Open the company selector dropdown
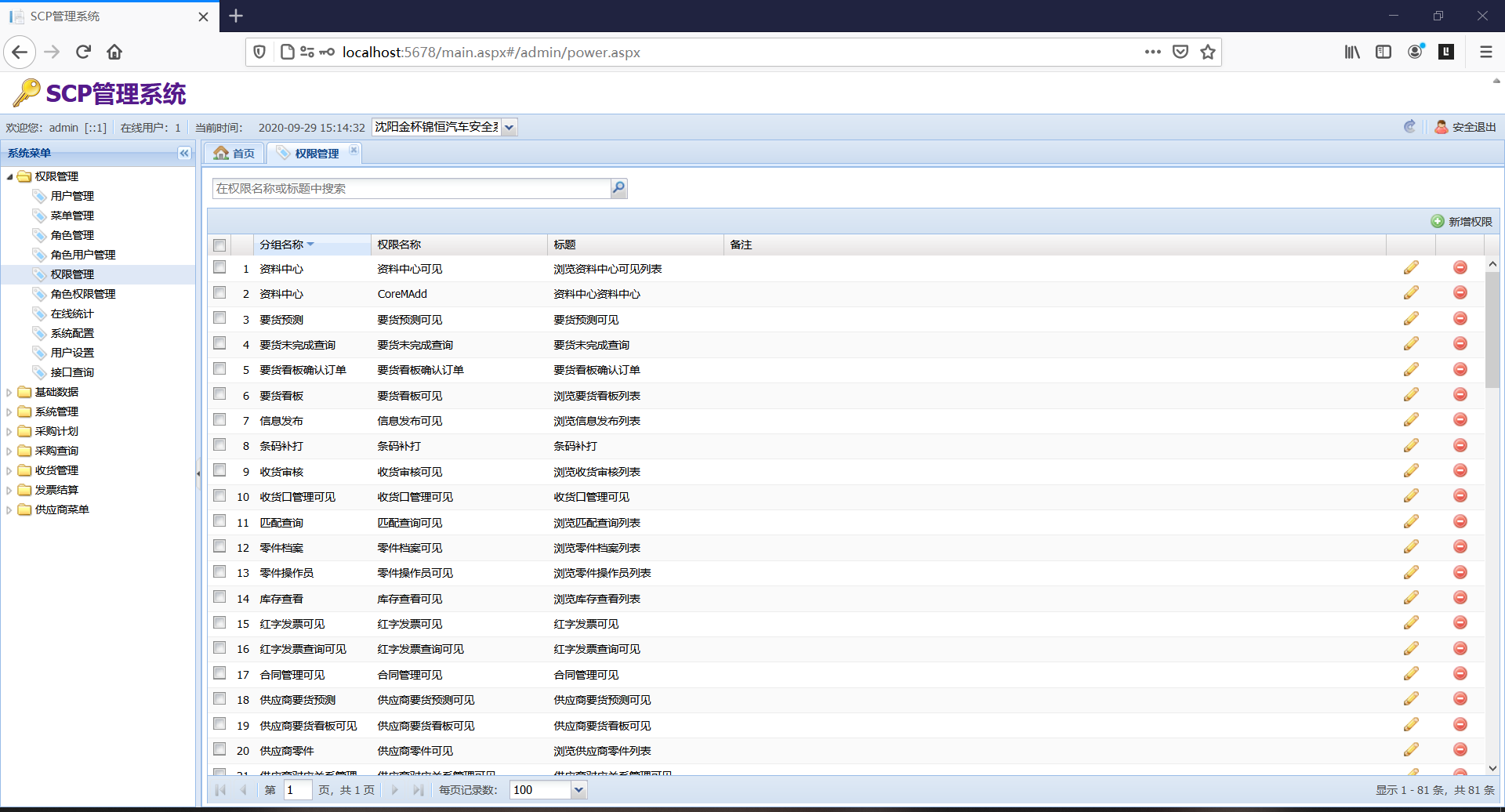Image resolution: width=1505 pixels, height=812 pixels. click(510, 127)
